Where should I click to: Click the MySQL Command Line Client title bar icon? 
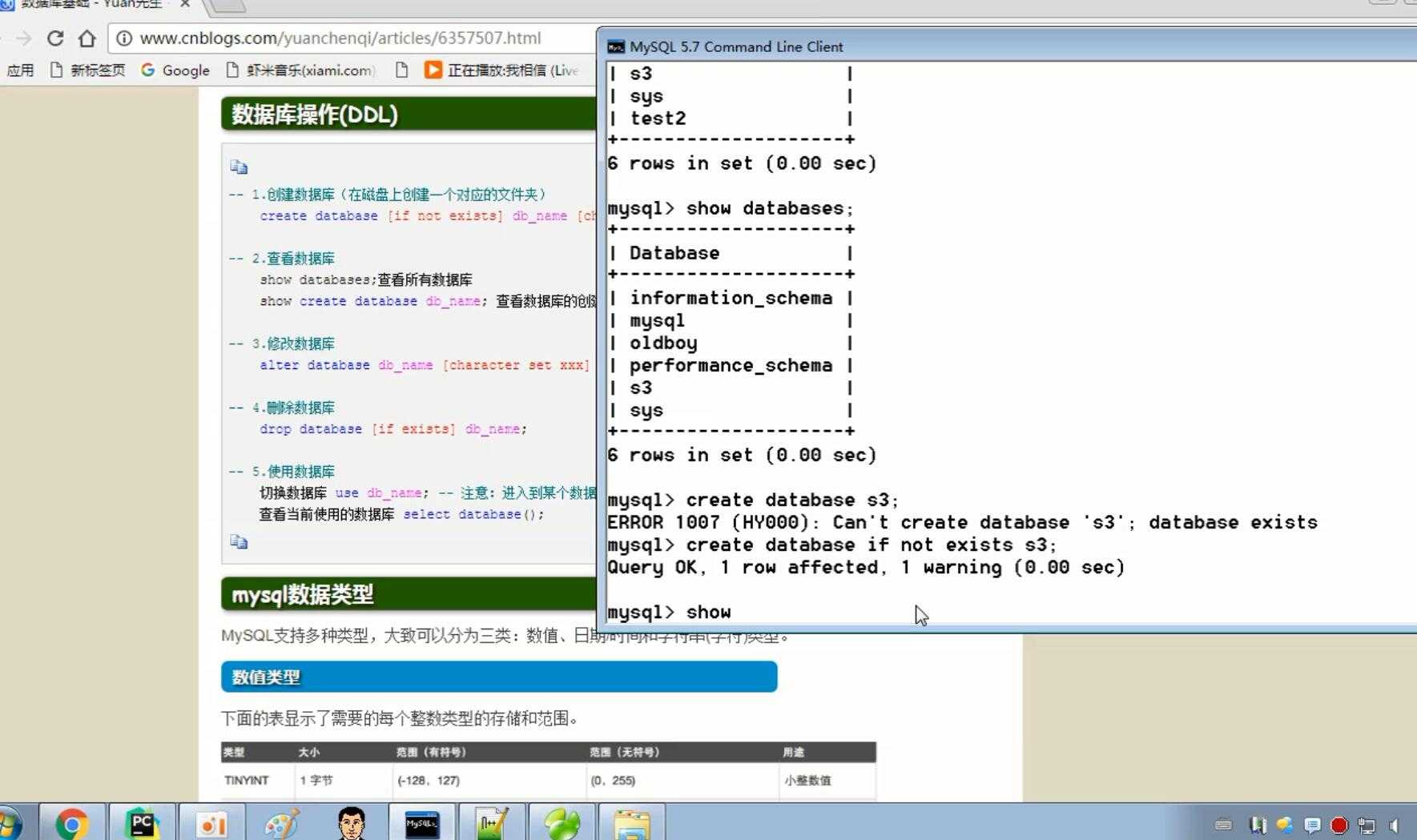[615, 46]
